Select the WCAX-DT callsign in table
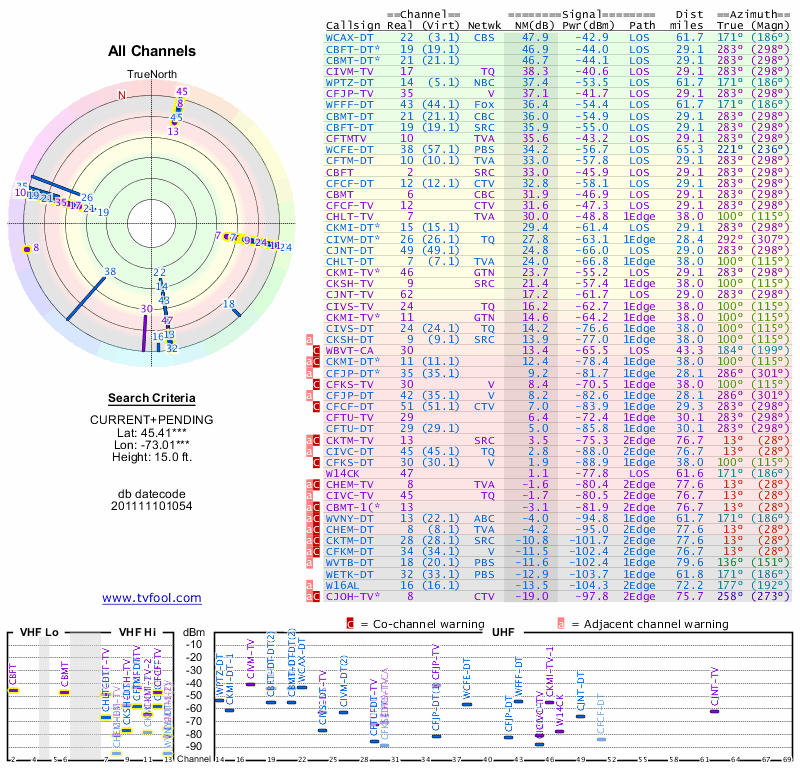This screenshot has width=800, height=768. [x=350, y=37]
